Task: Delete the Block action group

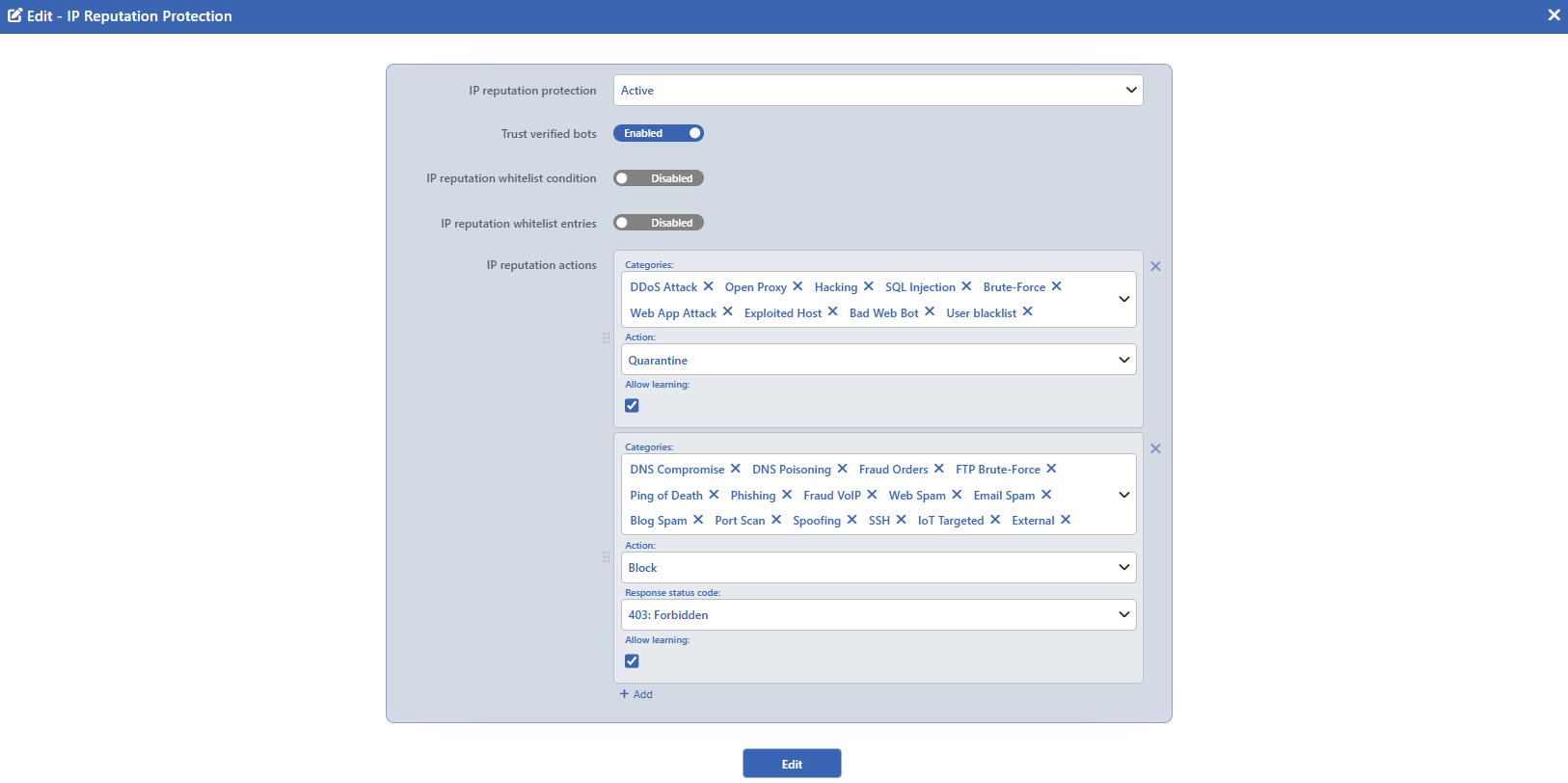Action: [x=1155, y=448]
